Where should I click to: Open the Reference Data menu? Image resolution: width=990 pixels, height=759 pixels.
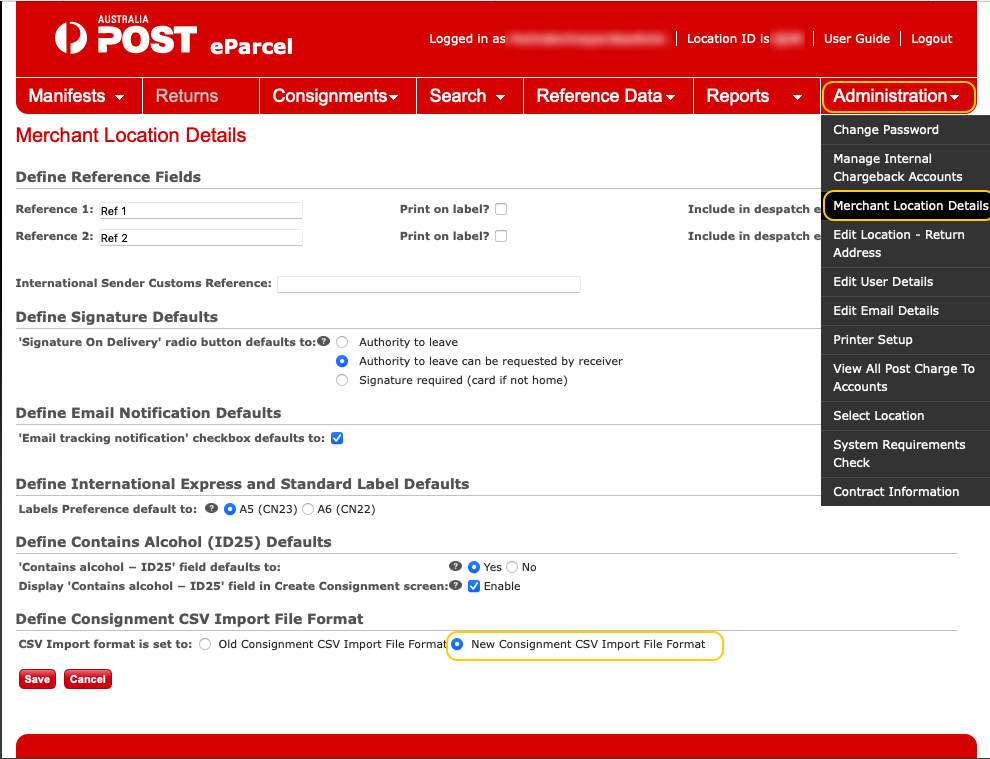(x=608, y=96)
